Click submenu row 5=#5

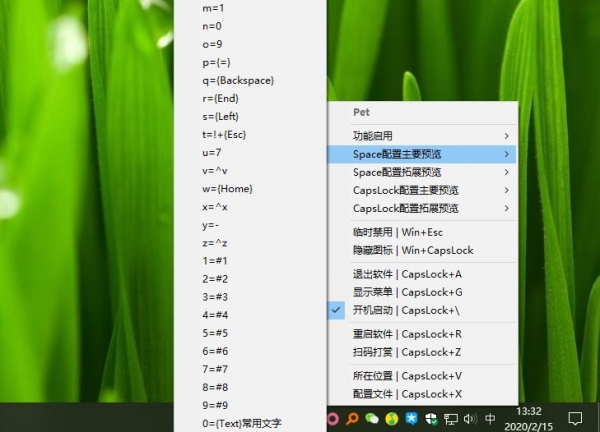[250, 333]
